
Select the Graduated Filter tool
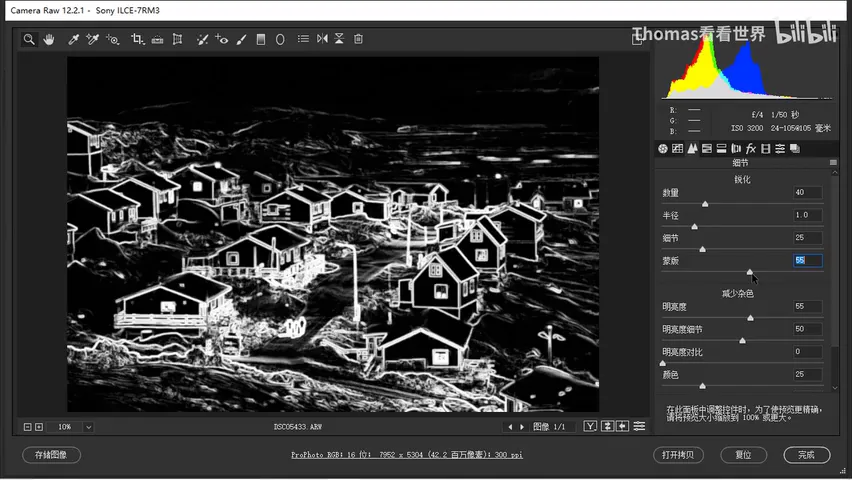coord(261,39)
